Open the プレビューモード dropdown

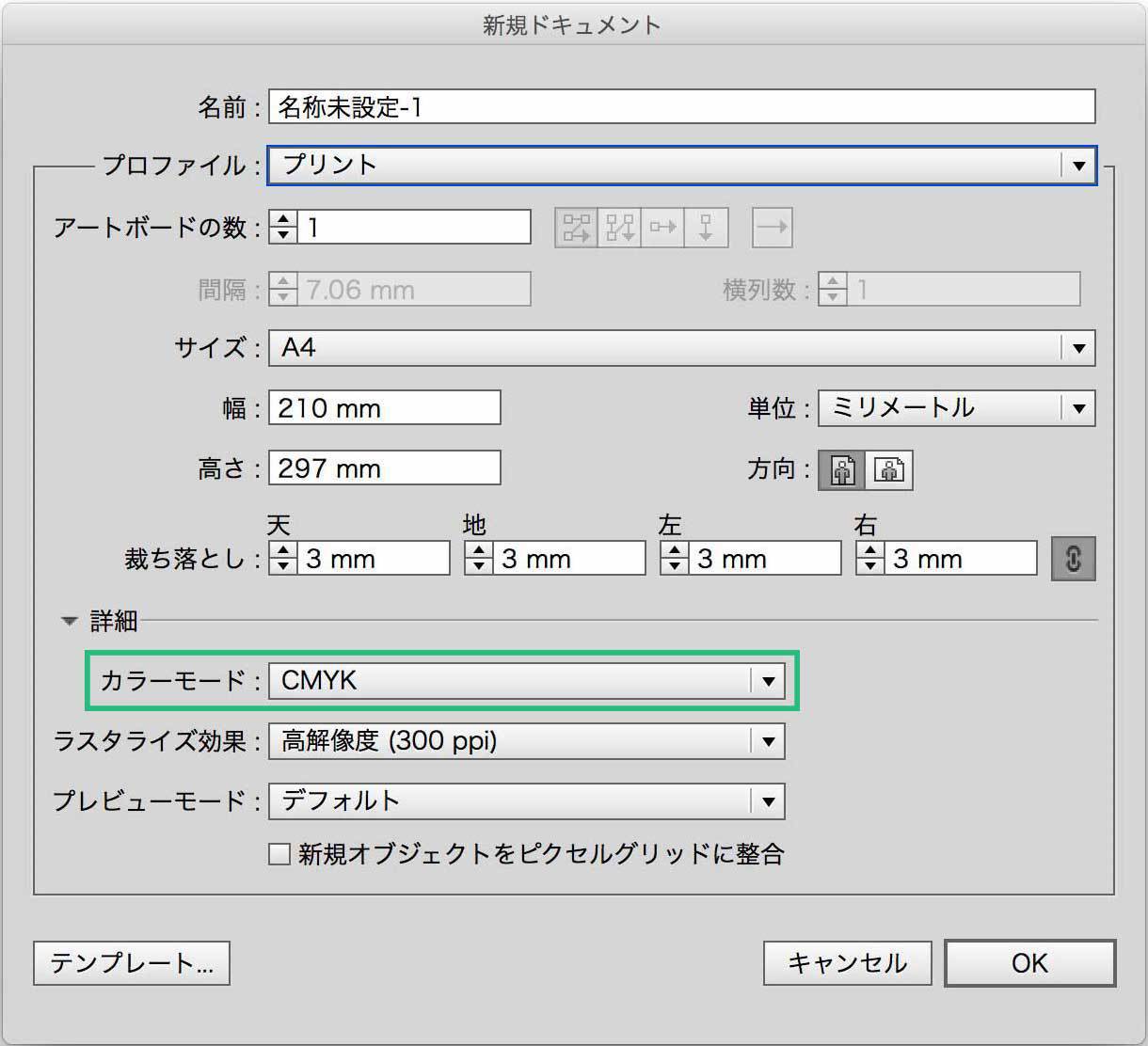769,800
